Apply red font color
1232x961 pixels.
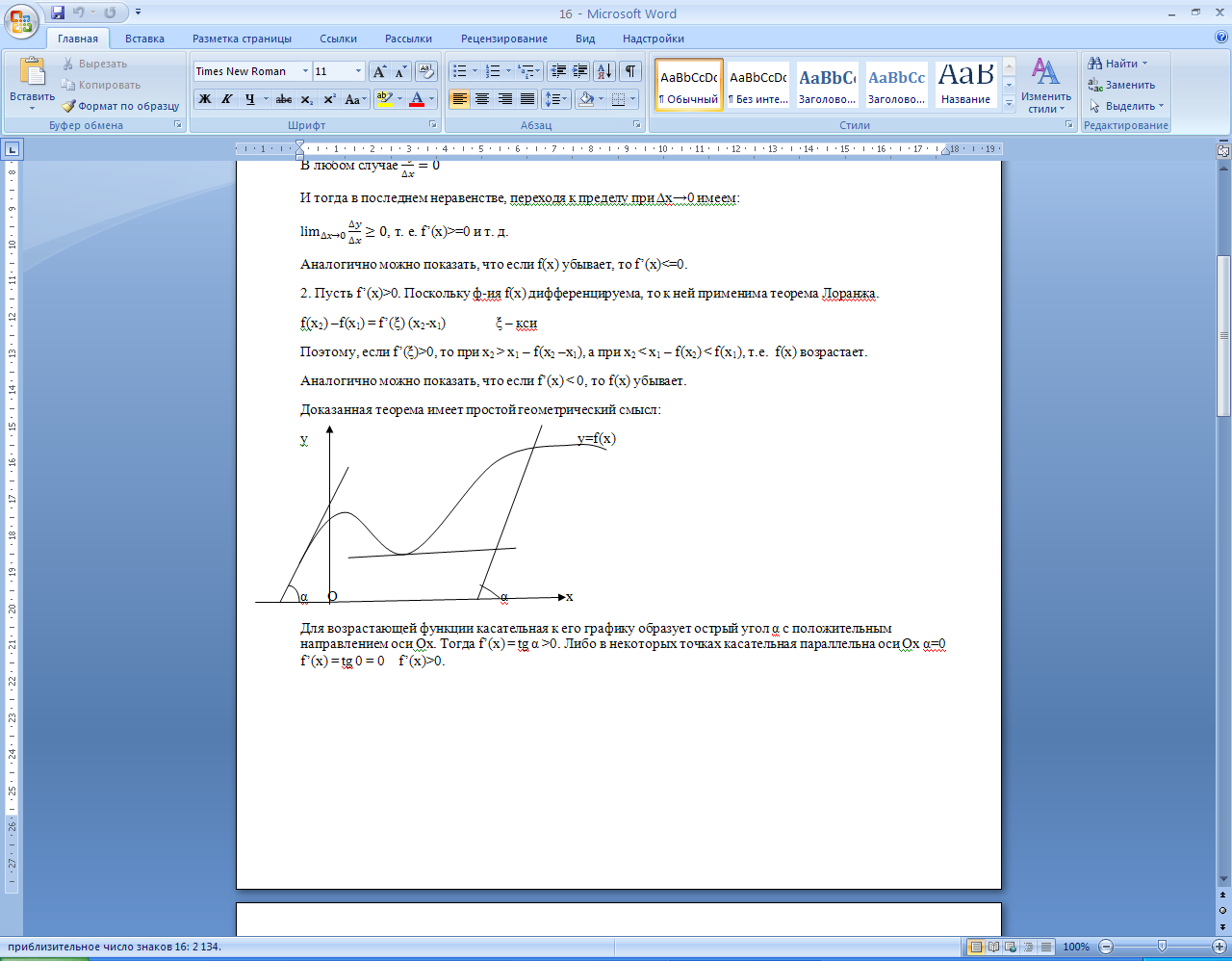click(x=417, y=99)
